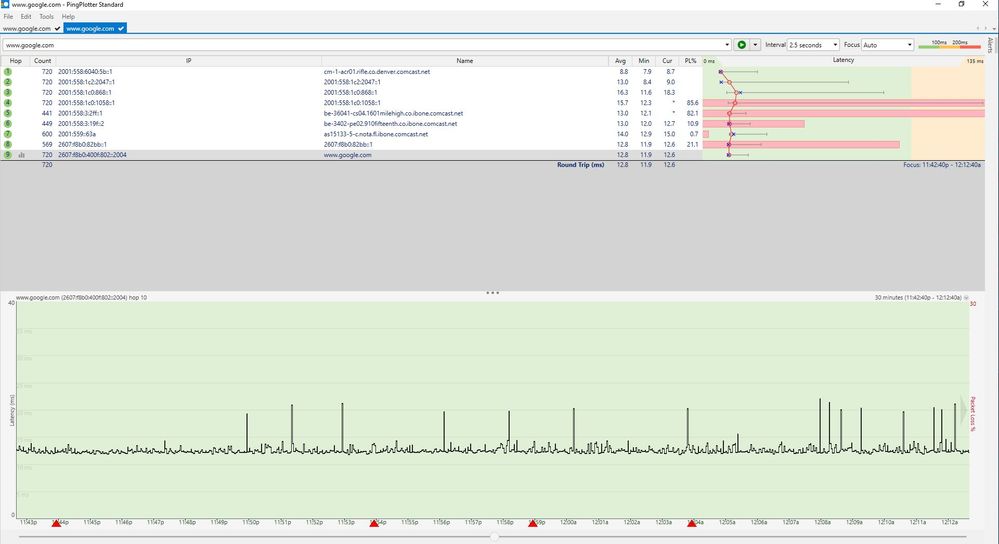Click the red marker near 12:04a
Image resolution: width=999 pixels, height=544 pixels.
click(691, 523)
